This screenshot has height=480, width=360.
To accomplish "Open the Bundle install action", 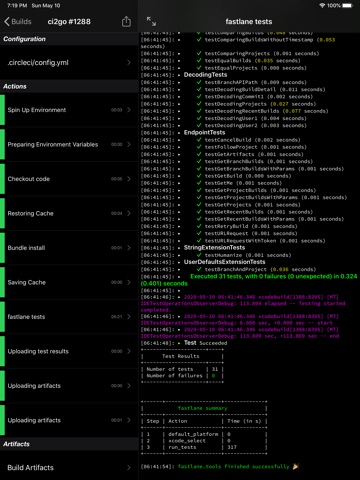I will click(69, 248).
